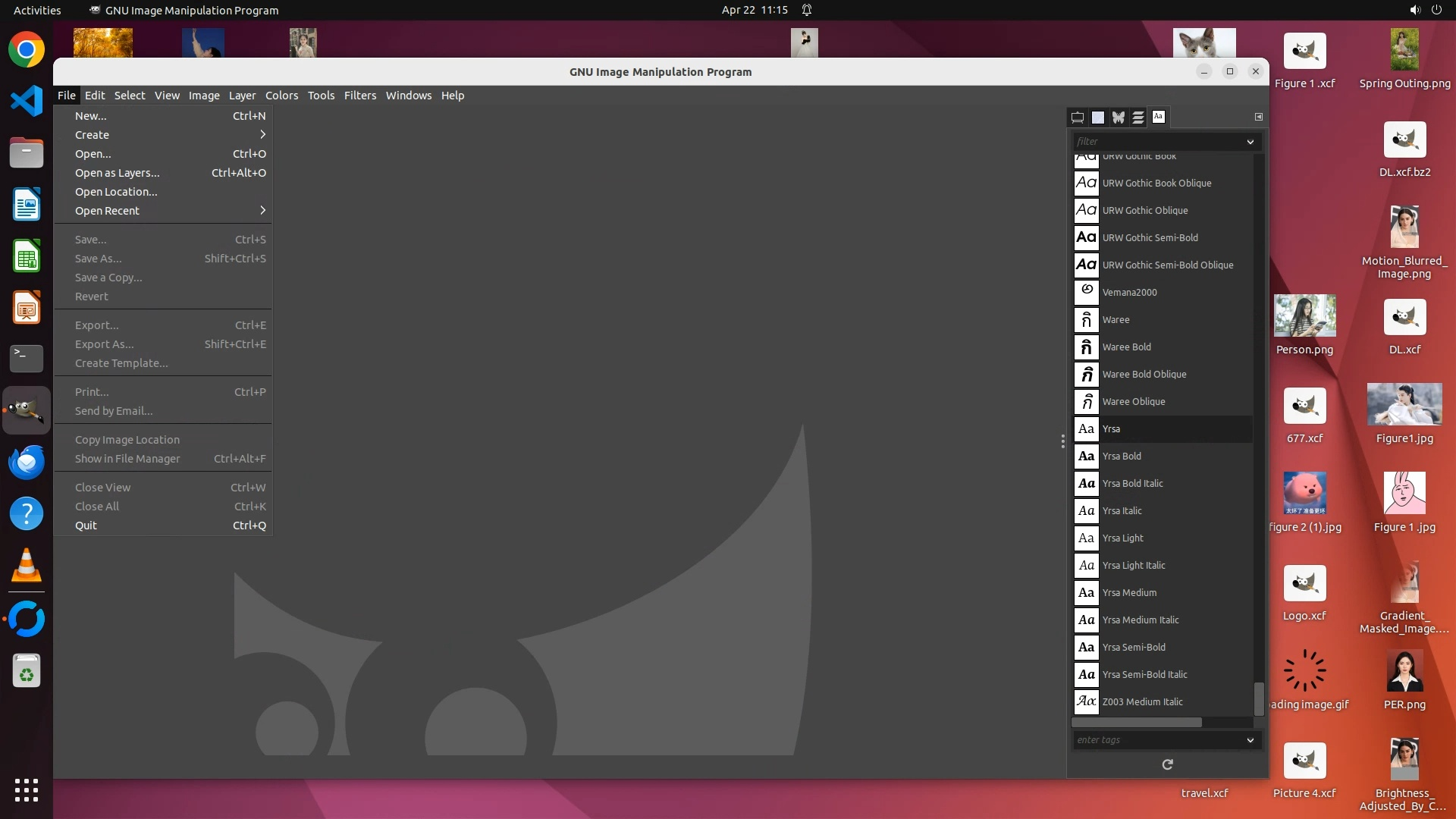1456x819 pixels.
Task: Expand the font filter dropdown arrow
Action: (1250, 142)
